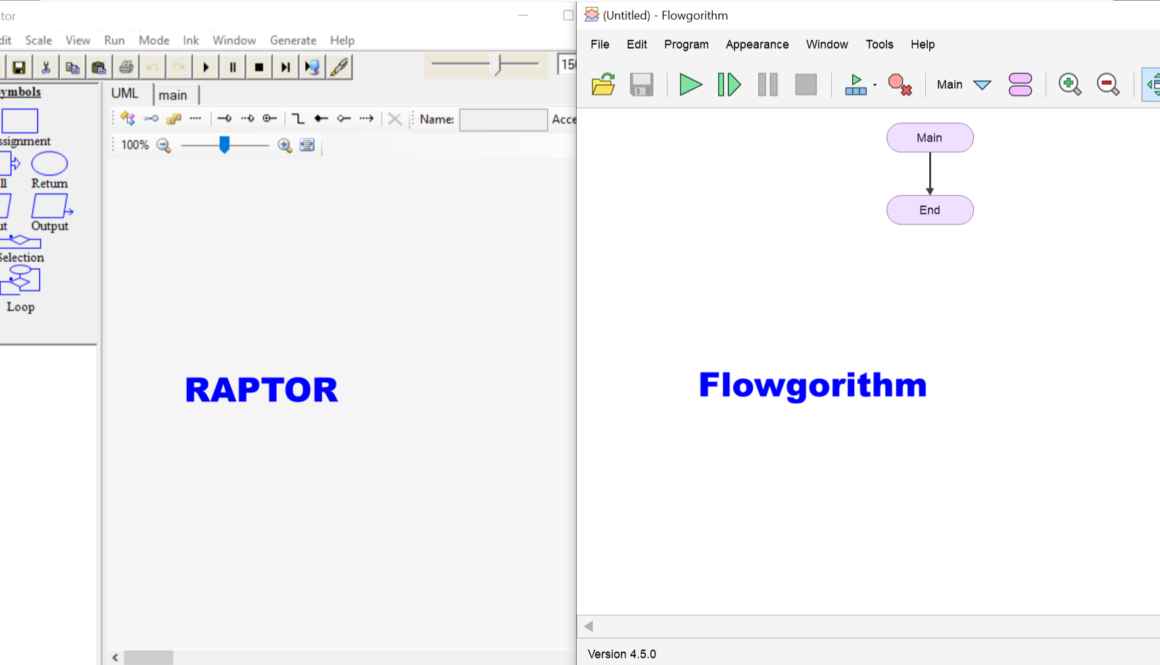Screen dimensions: 1160x665
Task: Open Flowgorithm Tools menu
Action: click(879, 44)
